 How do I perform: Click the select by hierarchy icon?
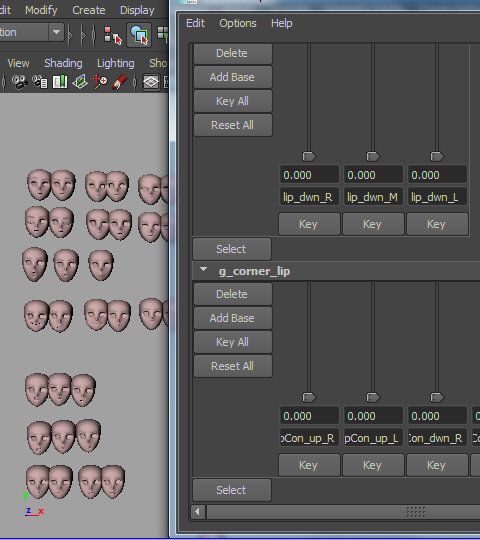pos(113,35)
